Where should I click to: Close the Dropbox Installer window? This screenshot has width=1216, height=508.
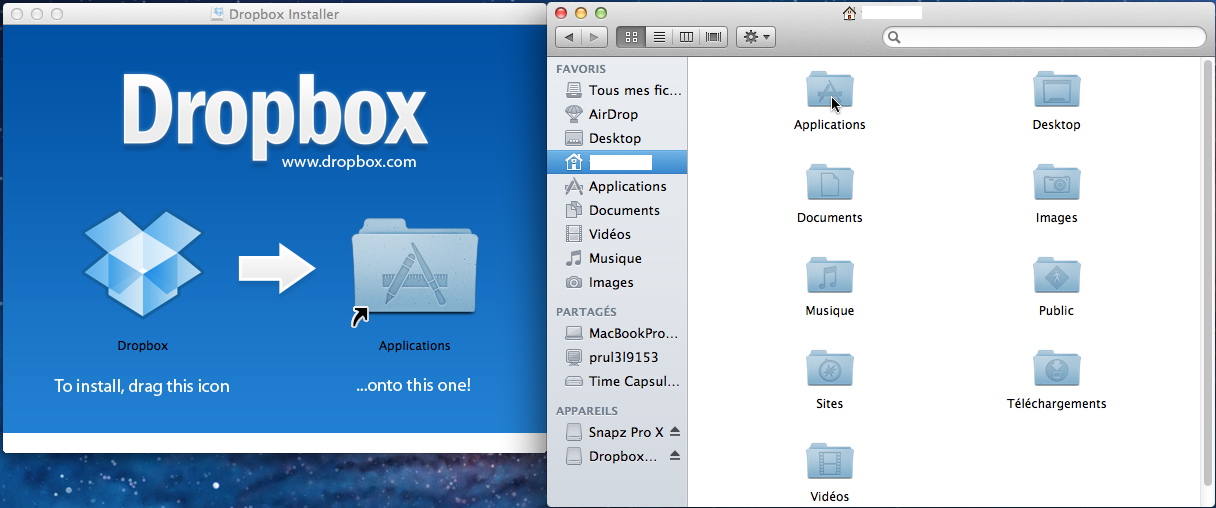[16, 14]
